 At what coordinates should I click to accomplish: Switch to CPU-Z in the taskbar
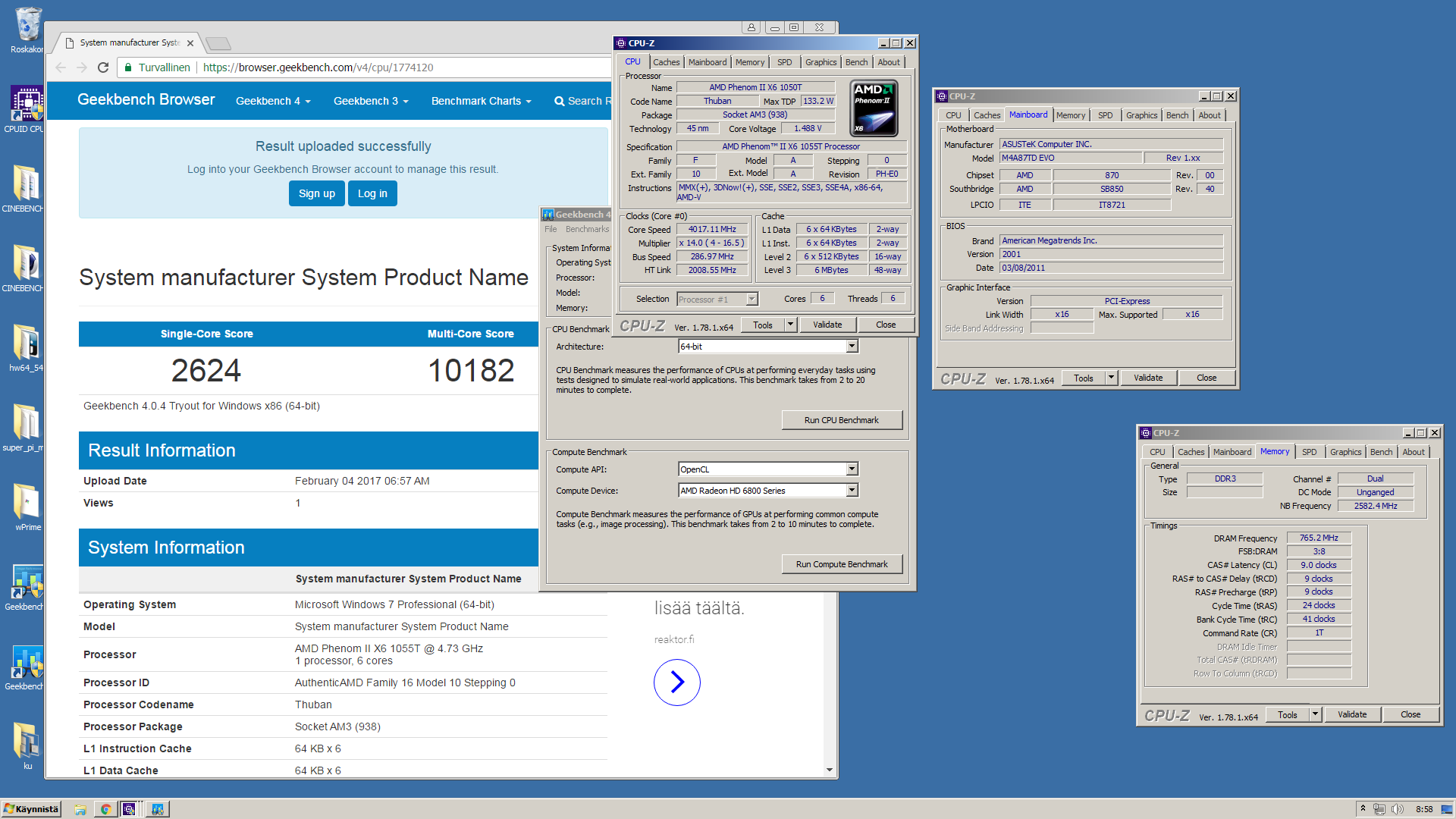pos(130,809)
